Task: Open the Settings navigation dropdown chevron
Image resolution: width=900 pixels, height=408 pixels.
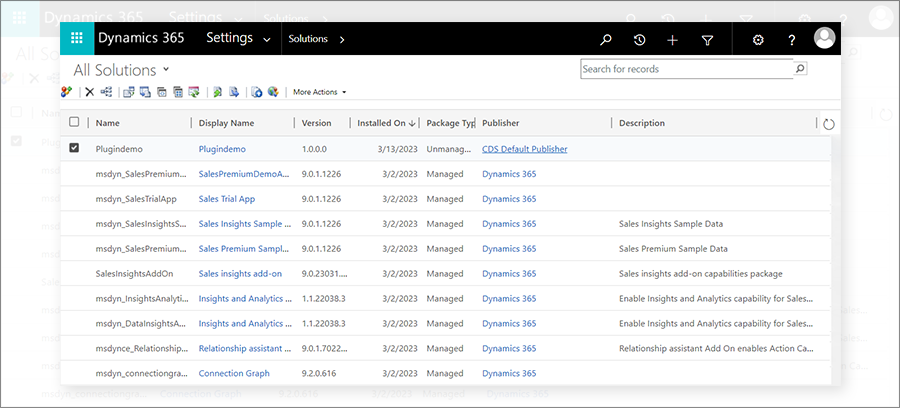Action: [x=266, y=40]
